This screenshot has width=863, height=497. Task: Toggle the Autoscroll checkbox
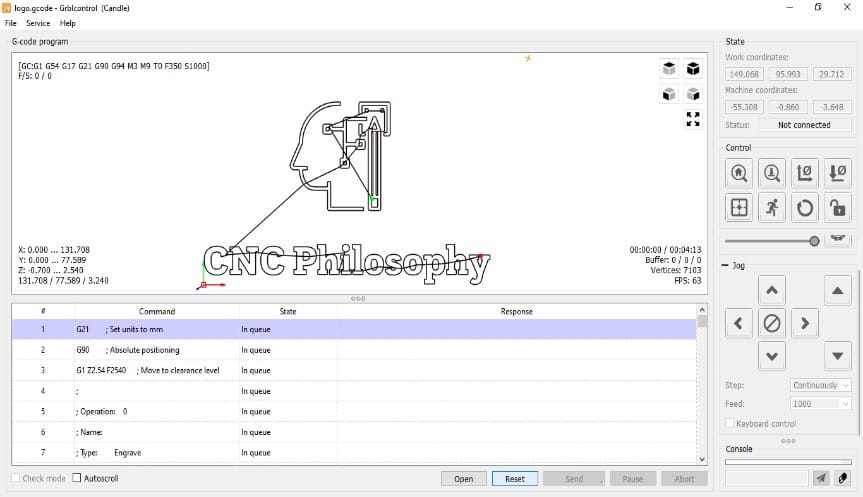tap(77, 478)
